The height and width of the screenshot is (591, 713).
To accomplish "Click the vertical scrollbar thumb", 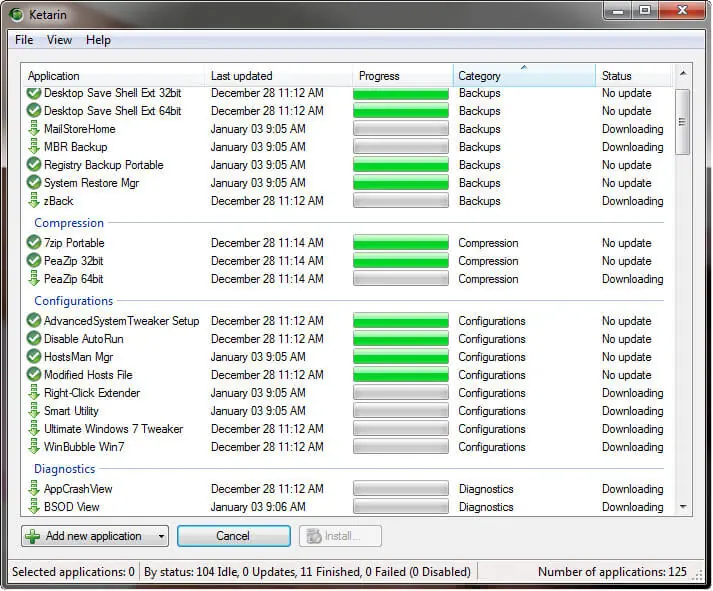I will (682, 122).
